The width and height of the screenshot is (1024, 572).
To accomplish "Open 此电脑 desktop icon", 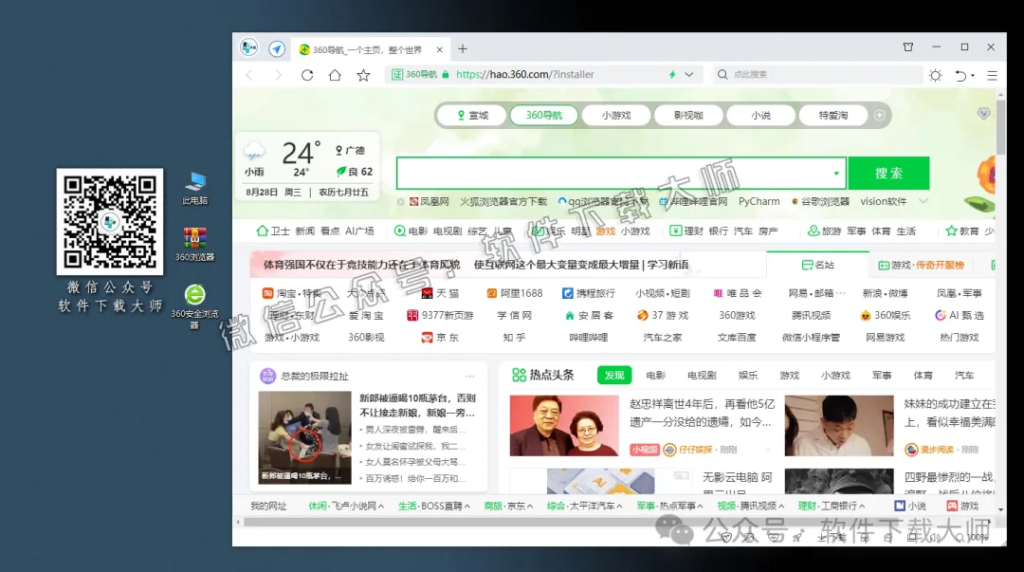I will 195,187.
